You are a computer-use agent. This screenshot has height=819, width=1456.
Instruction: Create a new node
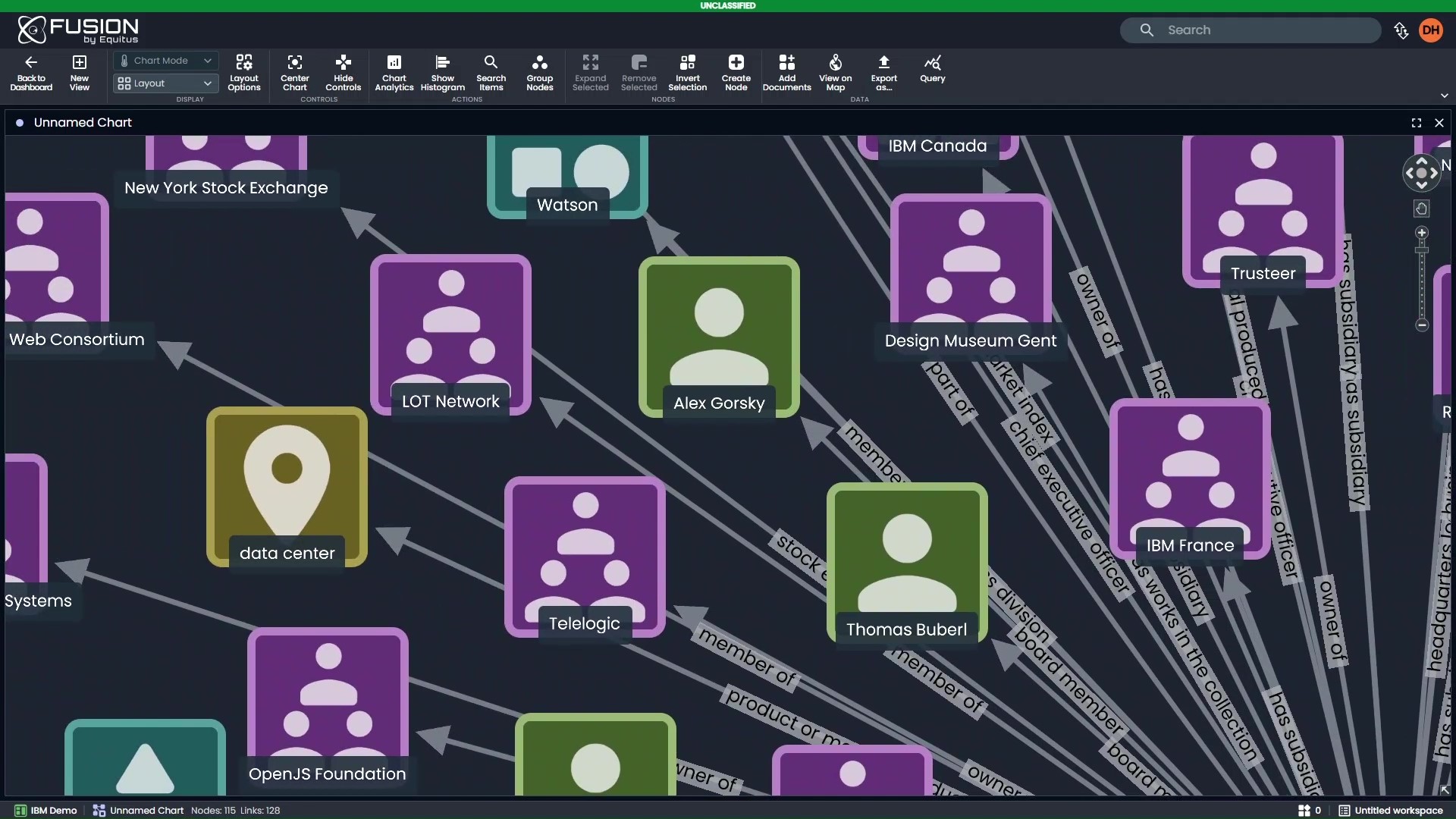tap(736, 73)
